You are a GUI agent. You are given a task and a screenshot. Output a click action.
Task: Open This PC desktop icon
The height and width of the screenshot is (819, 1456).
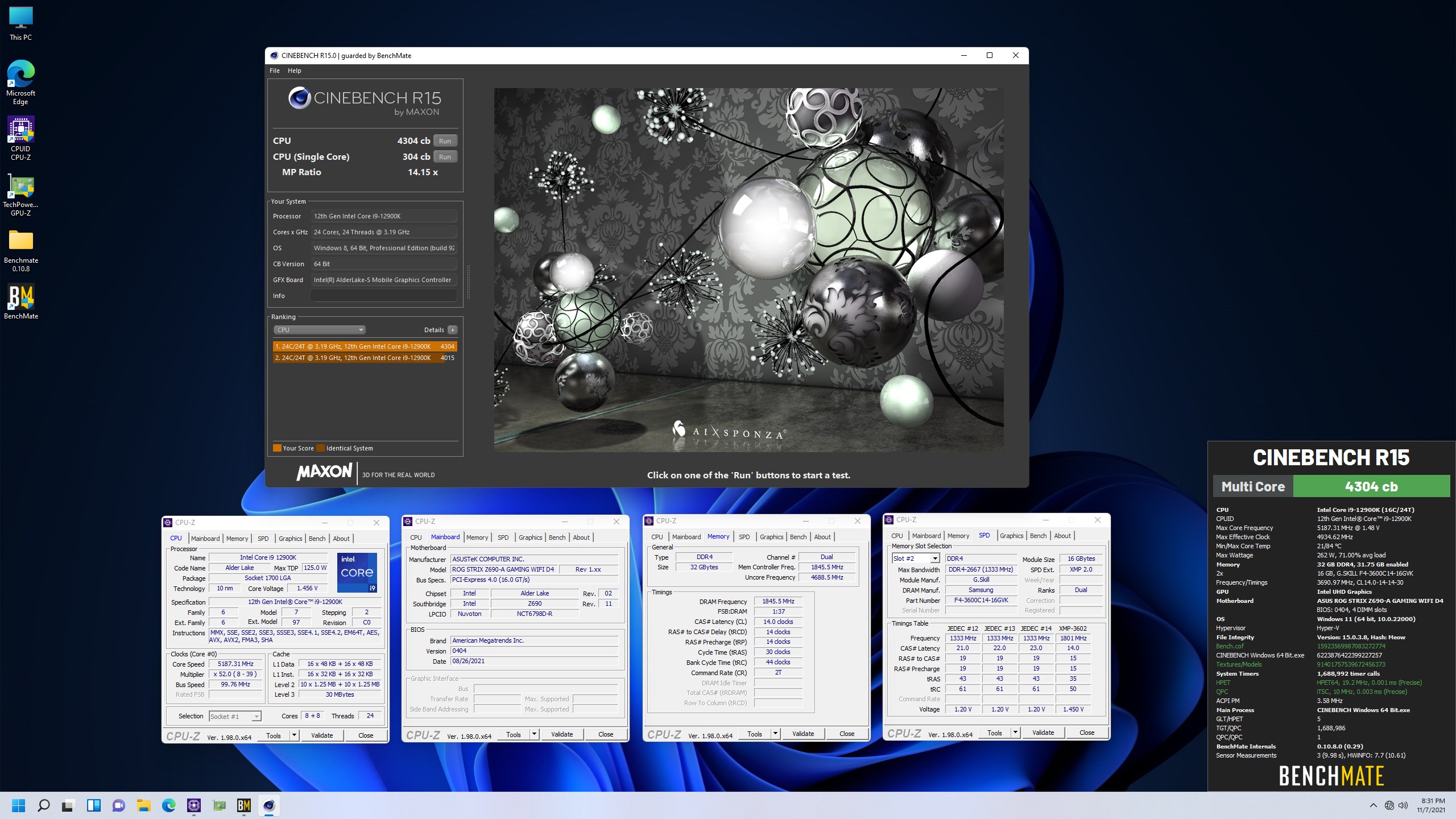pos(21,24)
